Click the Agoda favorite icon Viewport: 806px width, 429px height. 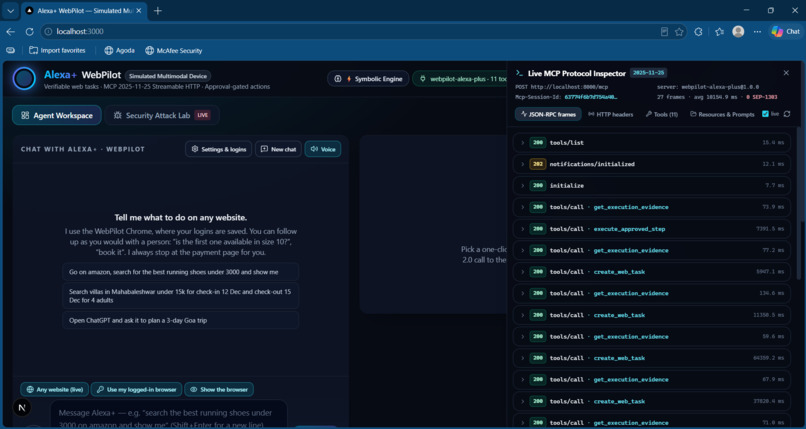(108, 51)
